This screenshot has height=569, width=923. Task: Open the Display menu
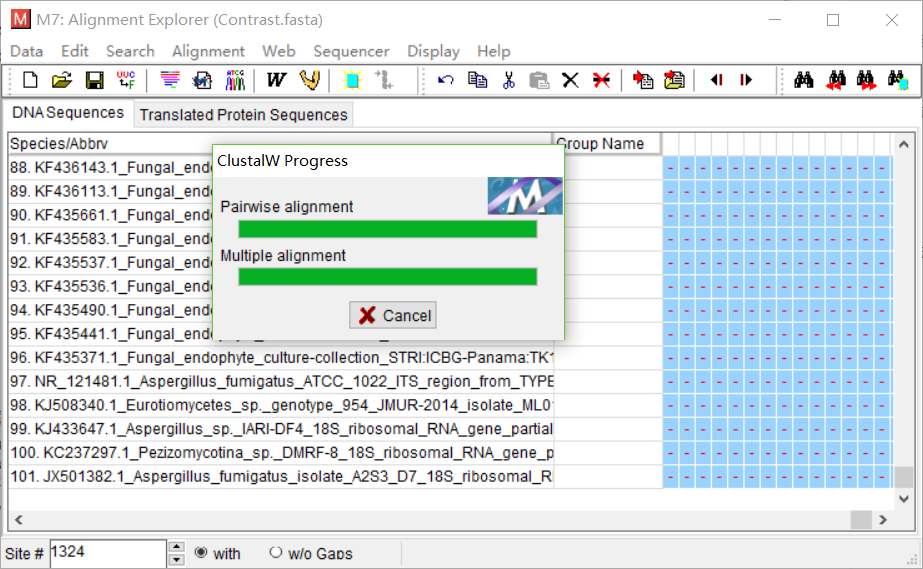(433, 51)
